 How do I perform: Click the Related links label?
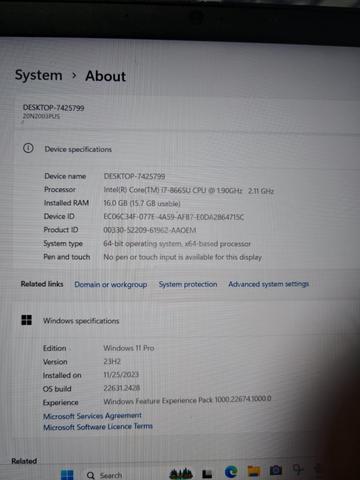point(42,284)
